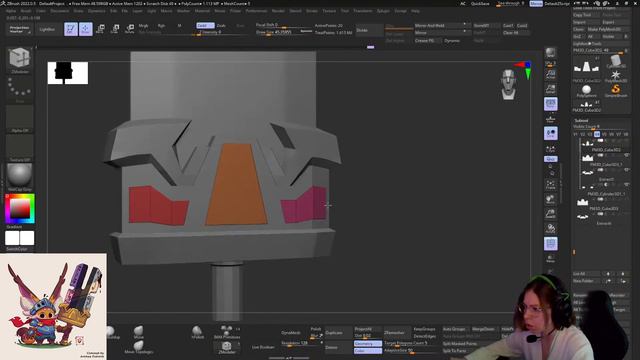Activate Draw mode button on shelf
640x360 pixels.
coord(86,29)
